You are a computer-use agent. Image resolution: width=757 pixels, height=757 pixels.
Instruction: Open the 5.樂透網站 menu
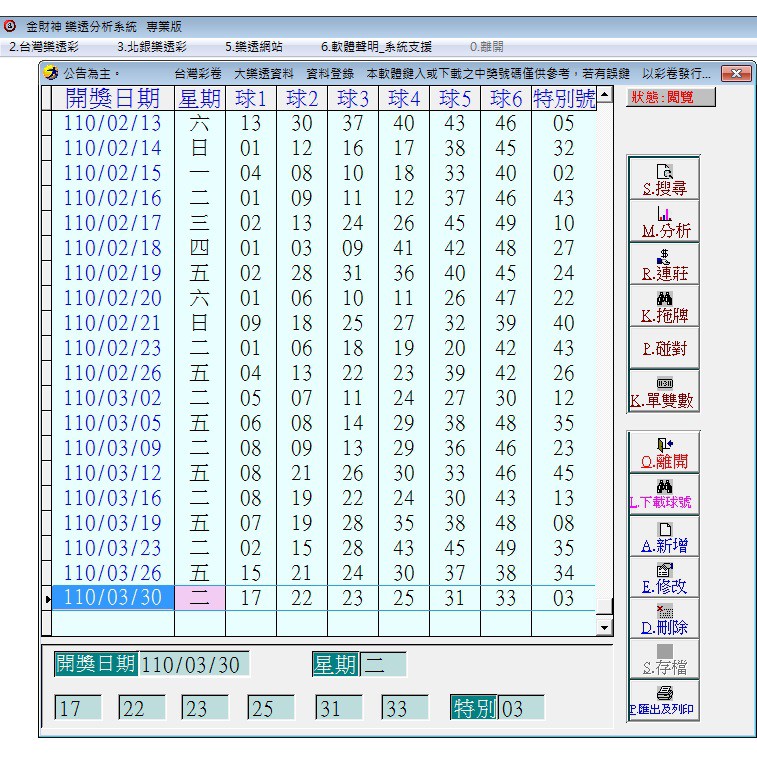(256, 46)
